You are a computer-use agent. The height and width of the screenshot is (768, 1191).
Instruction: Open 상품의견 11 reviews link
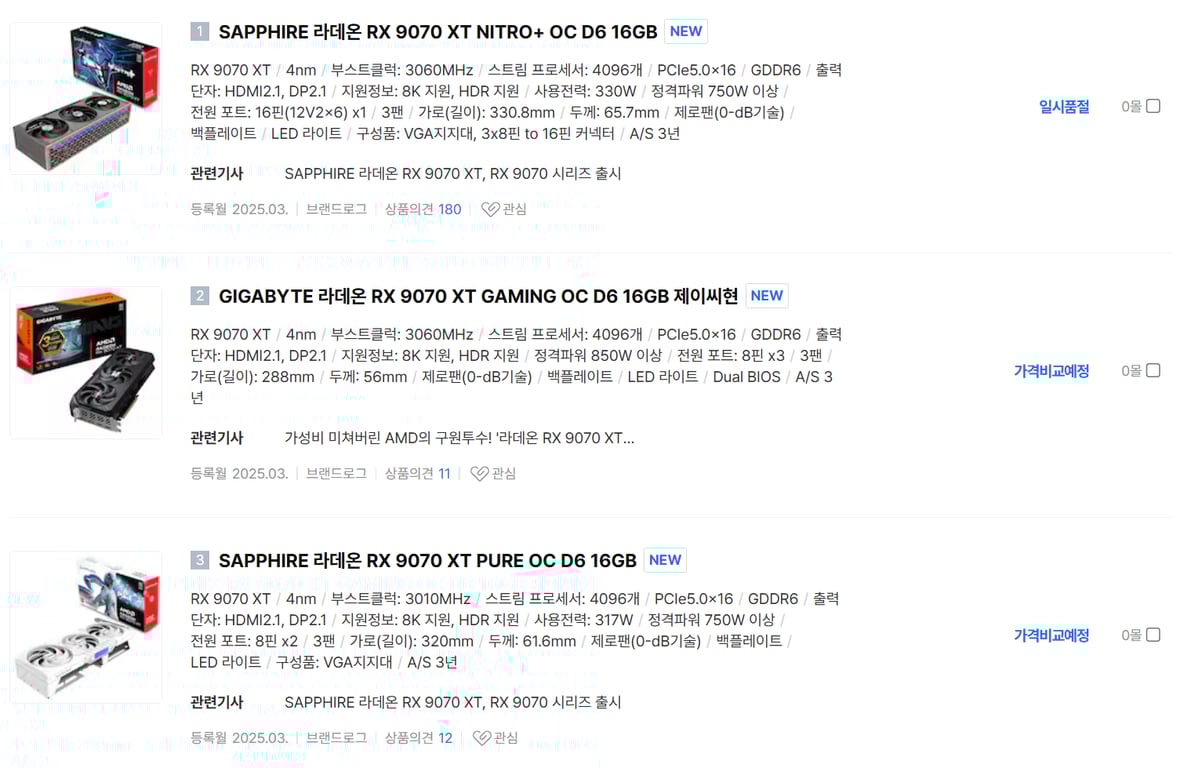pos(418,473)
